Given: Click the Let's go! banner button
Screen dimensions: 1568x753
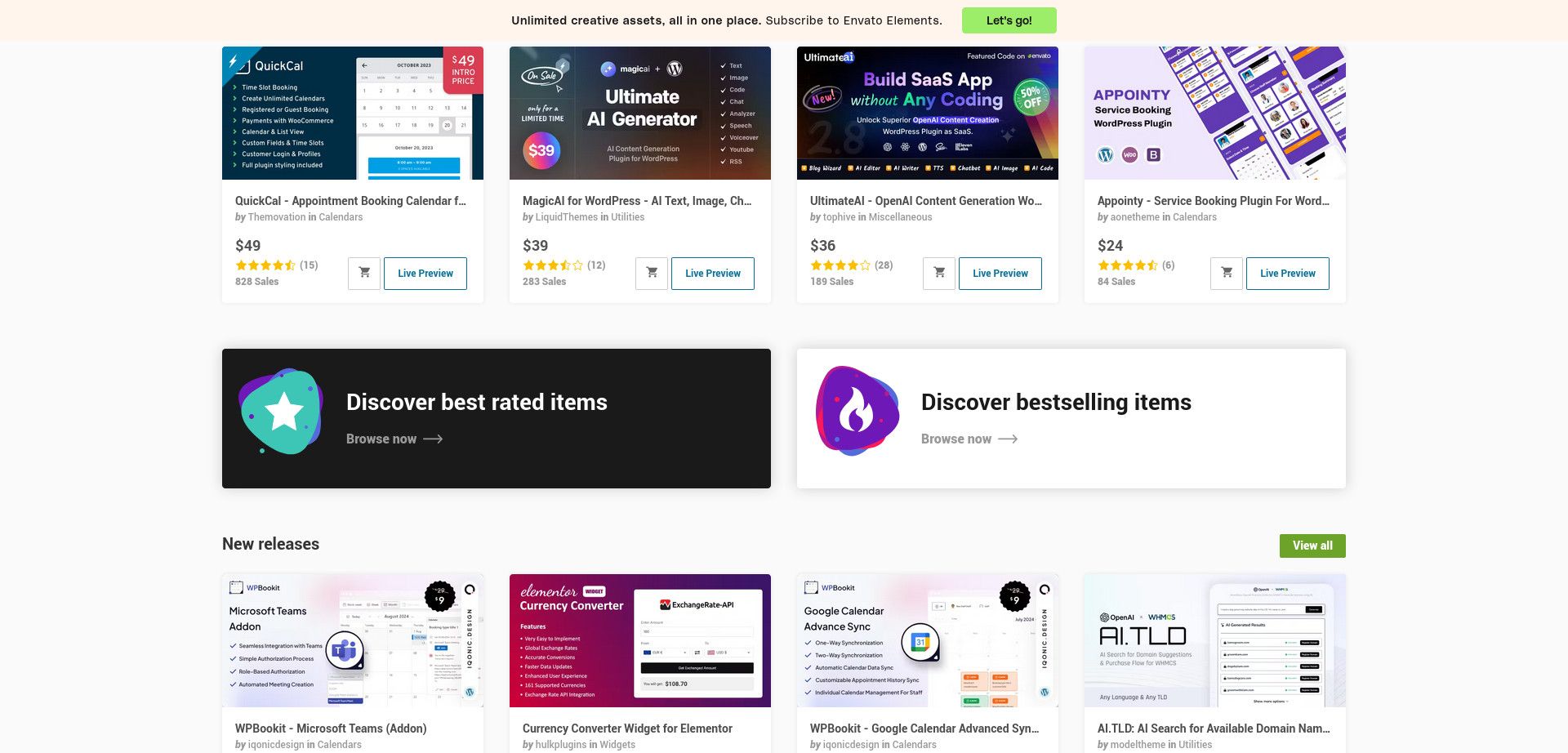Looking at the screenshot, I should pyautogui.click(x=1009, y=20).
